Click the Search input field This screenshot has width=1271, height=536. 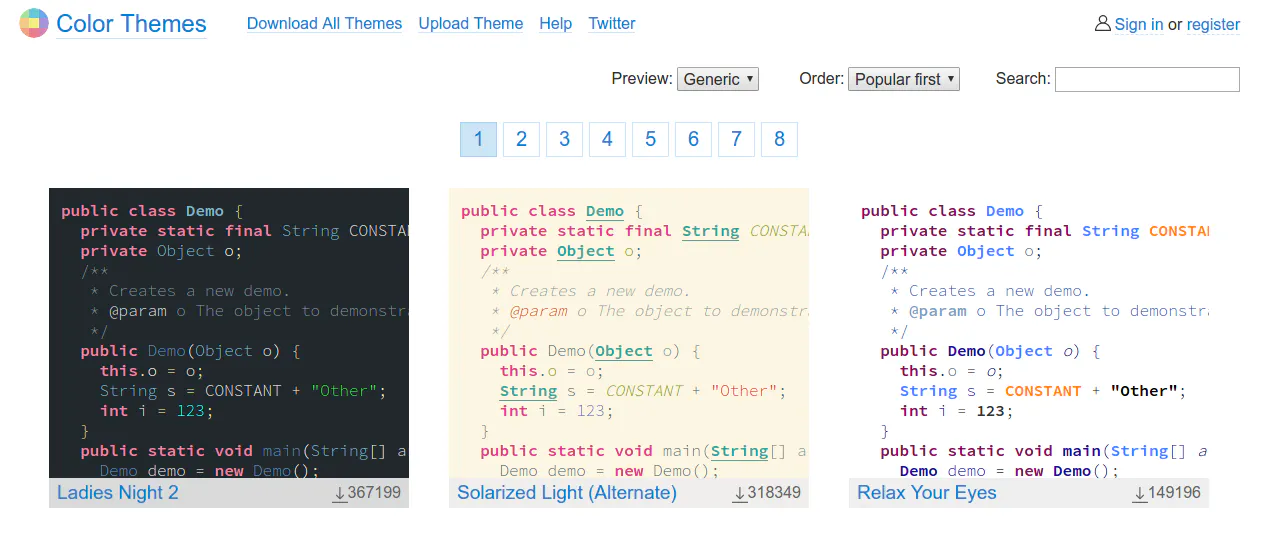1147,79
